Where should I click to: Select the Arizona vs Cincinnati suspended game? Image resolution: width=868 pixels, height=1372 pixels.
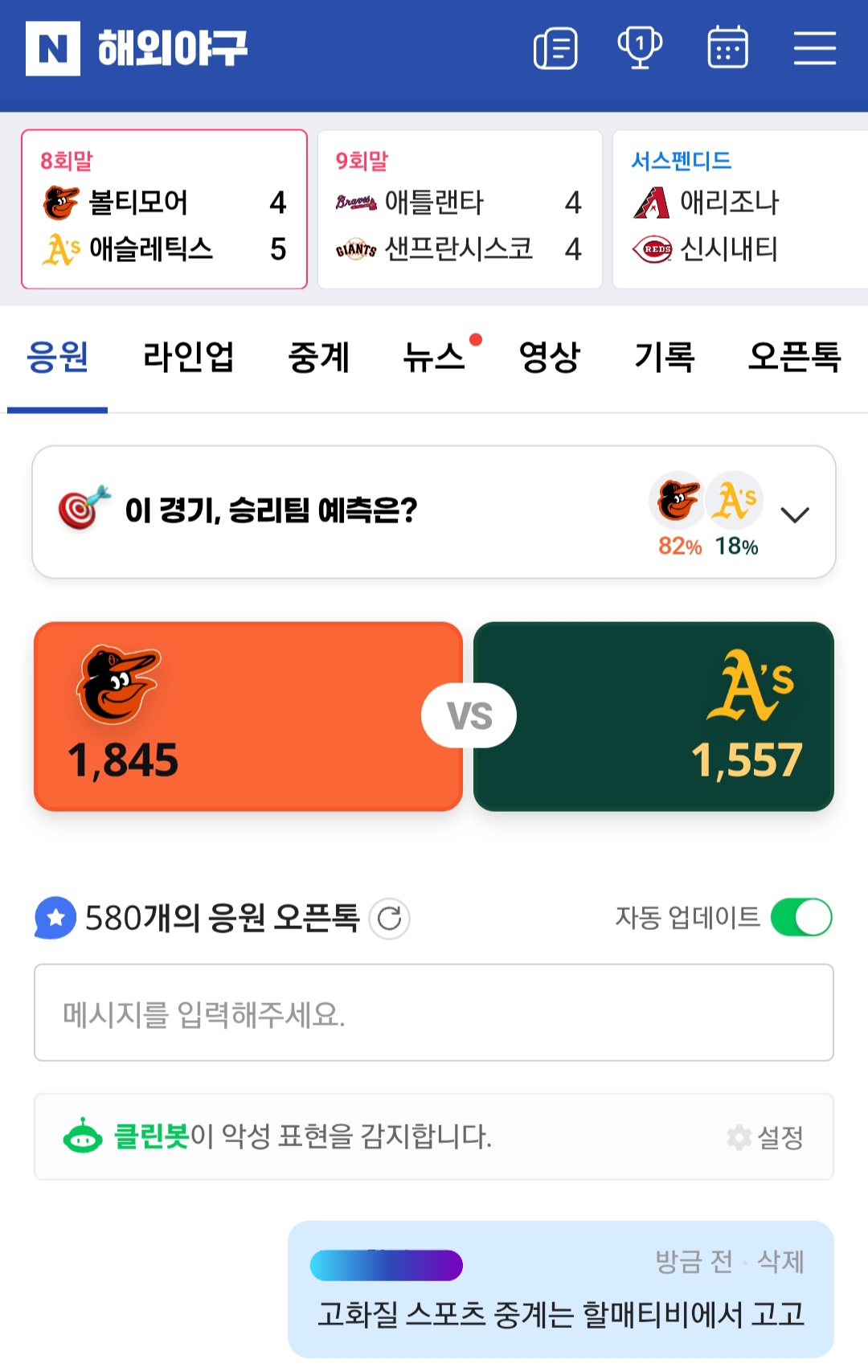click(x=739, y=209)
